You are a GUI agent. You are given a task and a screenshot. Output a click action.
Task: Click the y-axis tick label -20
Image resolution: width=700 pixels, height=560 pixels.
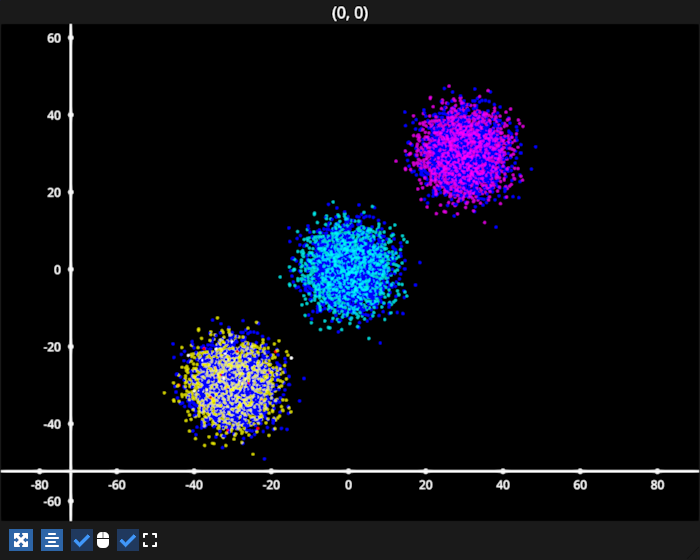[x=52, y=347]
